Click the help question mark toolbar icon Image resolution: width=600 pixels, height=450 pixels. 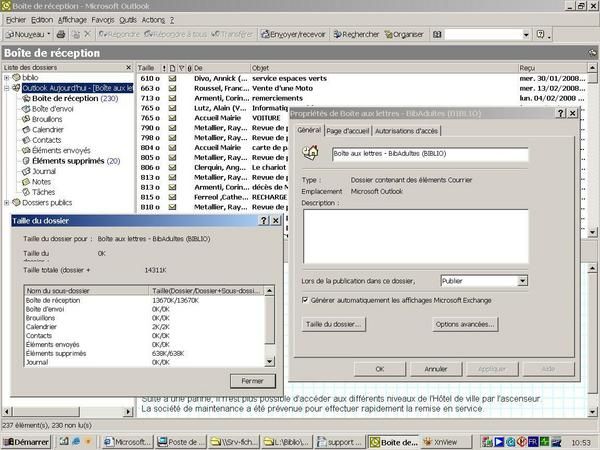pos(540,34)
